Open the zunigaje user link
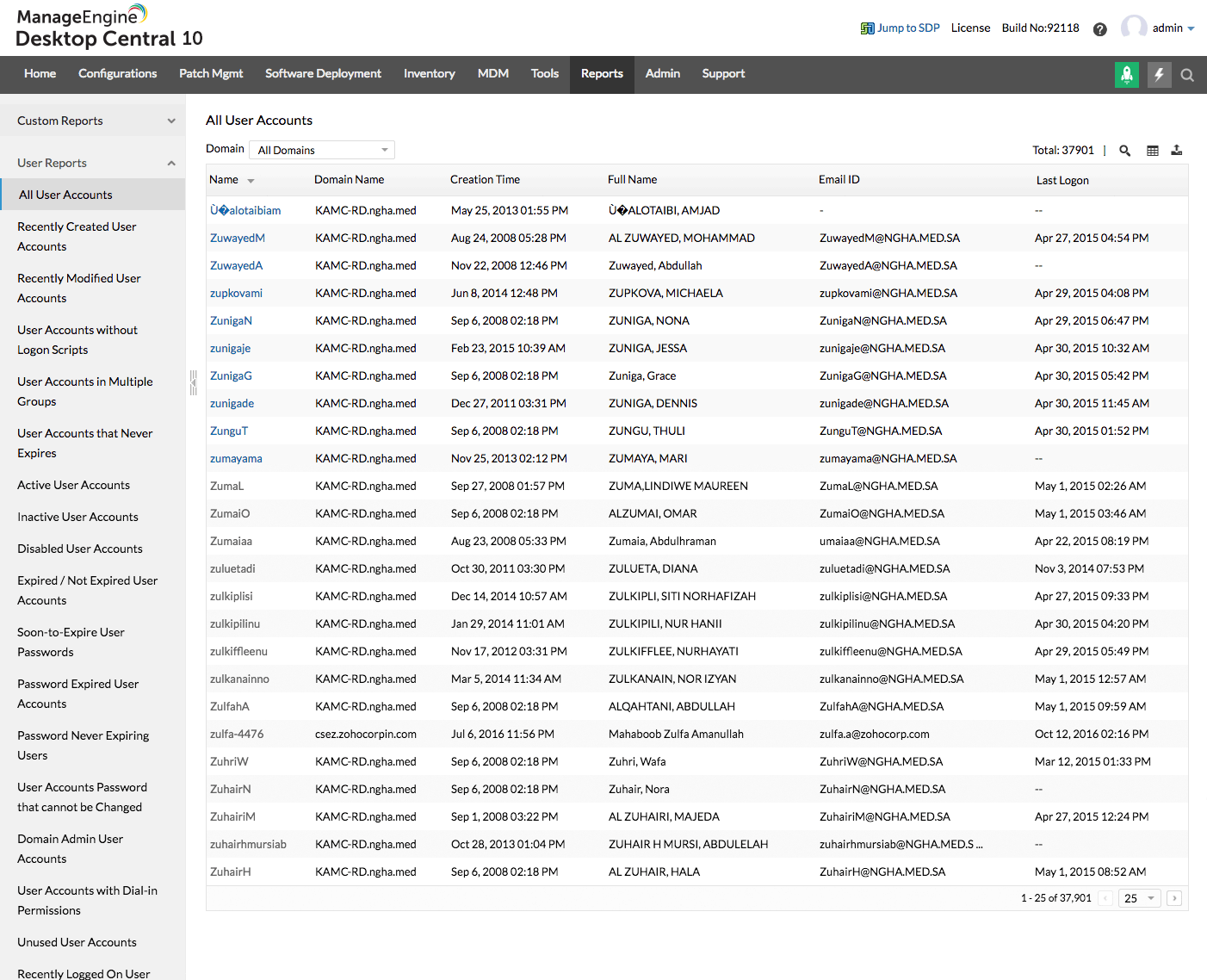This screenshot has width=1207, height=980. click(231, 349)
